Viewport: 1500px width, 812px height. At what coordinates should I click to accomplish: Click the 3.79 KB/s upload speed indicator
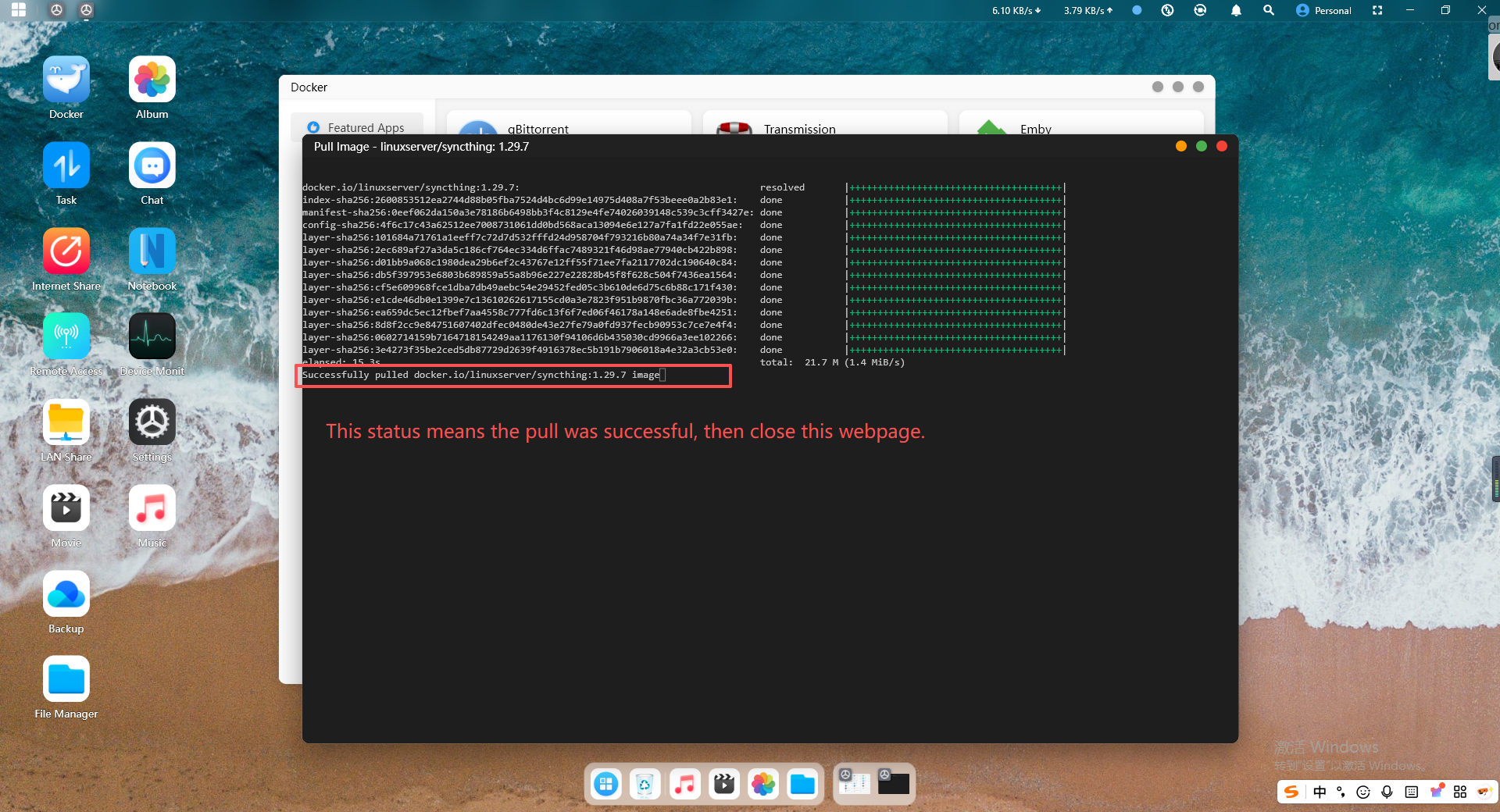pos(1087,10)
